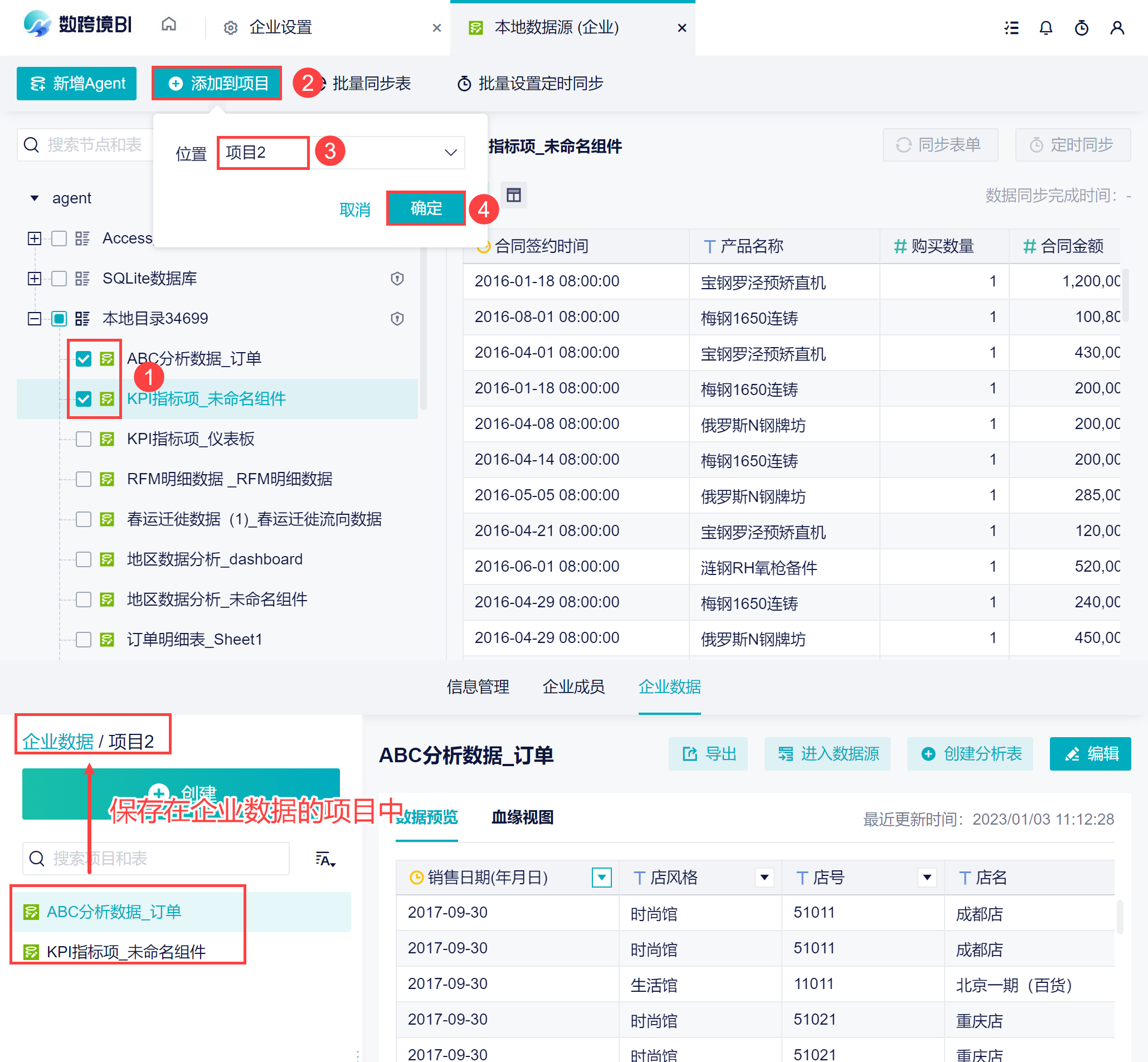Confirm with the 确定 button

425,208
